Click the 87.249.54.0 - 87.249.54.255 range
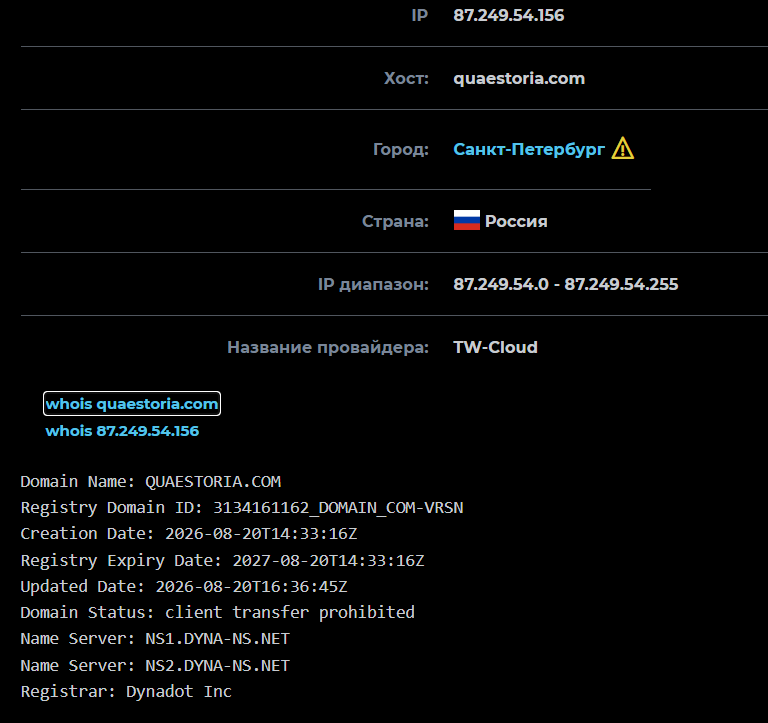 pyautogui.click(x=566, y=284)
